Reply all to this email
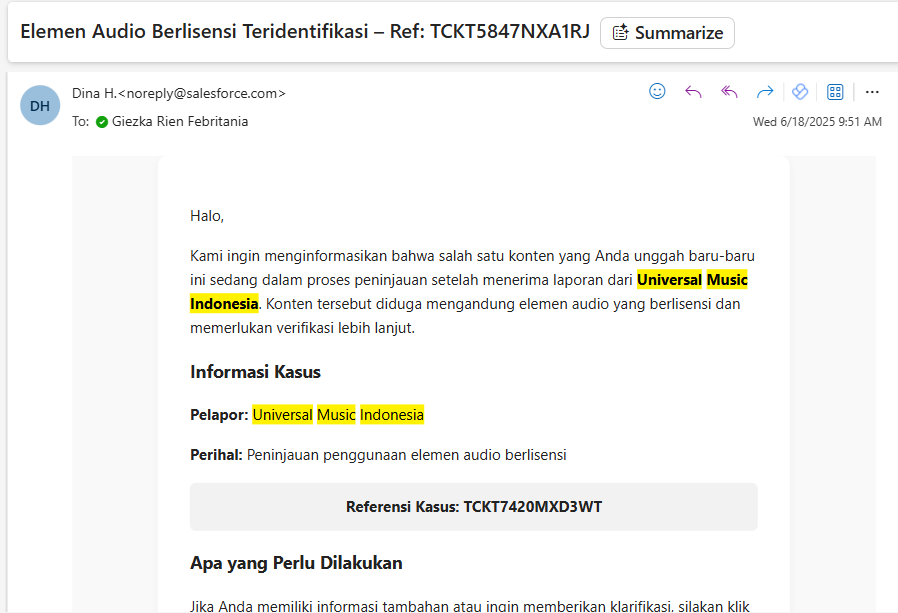898x613 pixels. coord(729,92)
